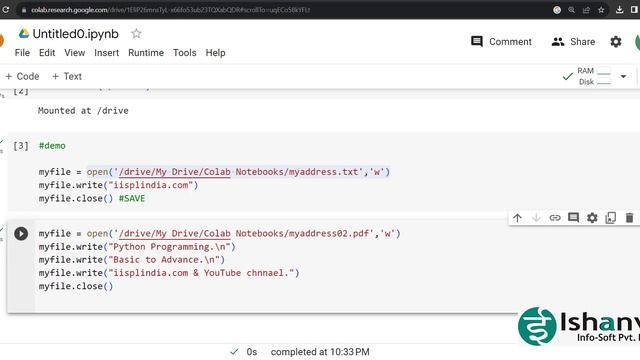Copy link to the cell
The height and width of the screenshot is (360, 640).
pos(555,218)
